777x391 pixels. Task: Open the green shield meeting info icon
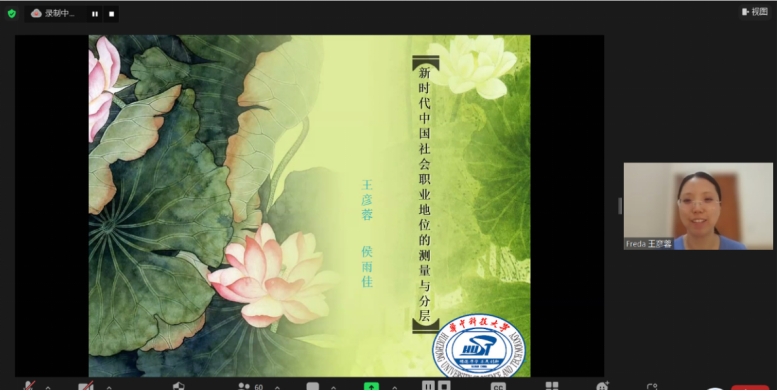(12, 14)
